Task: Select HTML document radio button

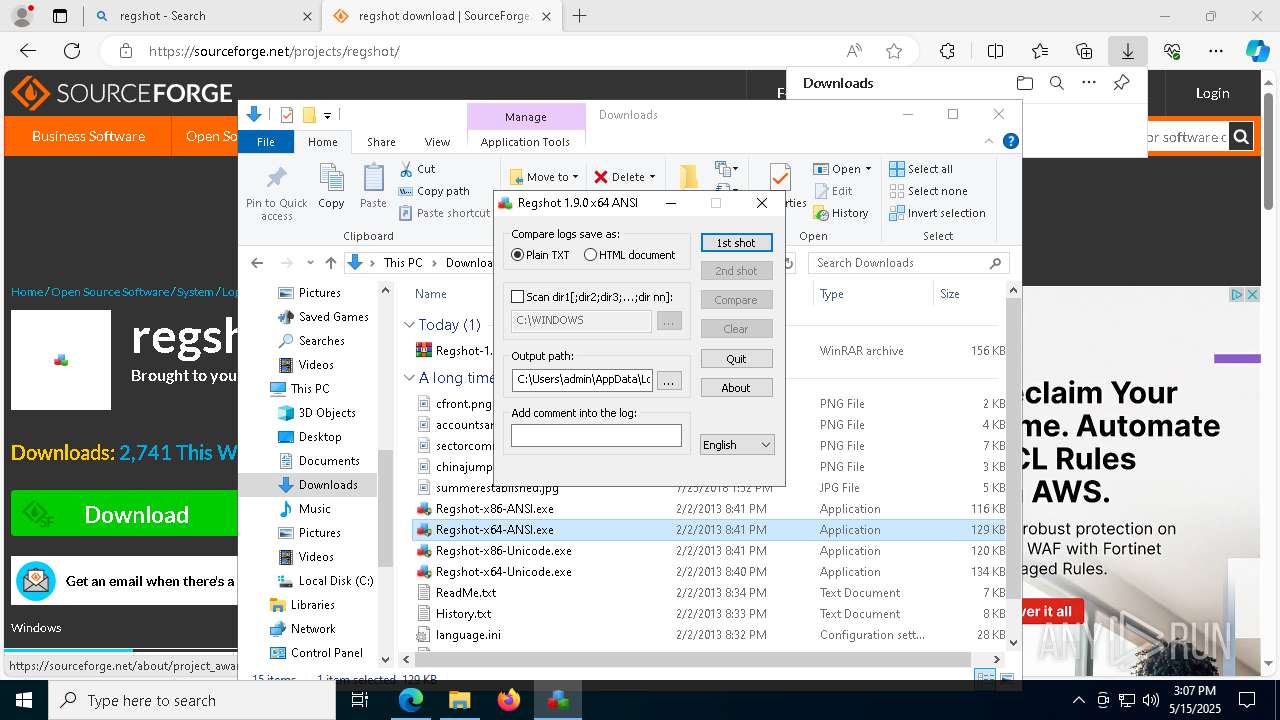Action: (591, 255)
